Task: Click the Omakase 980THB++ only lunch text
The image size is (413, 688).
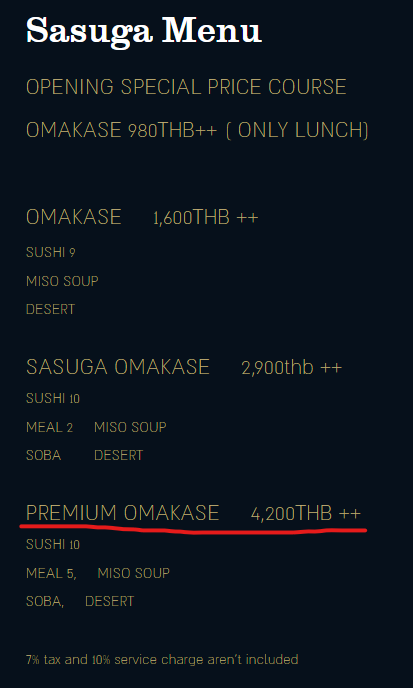Action: (197, 130)
